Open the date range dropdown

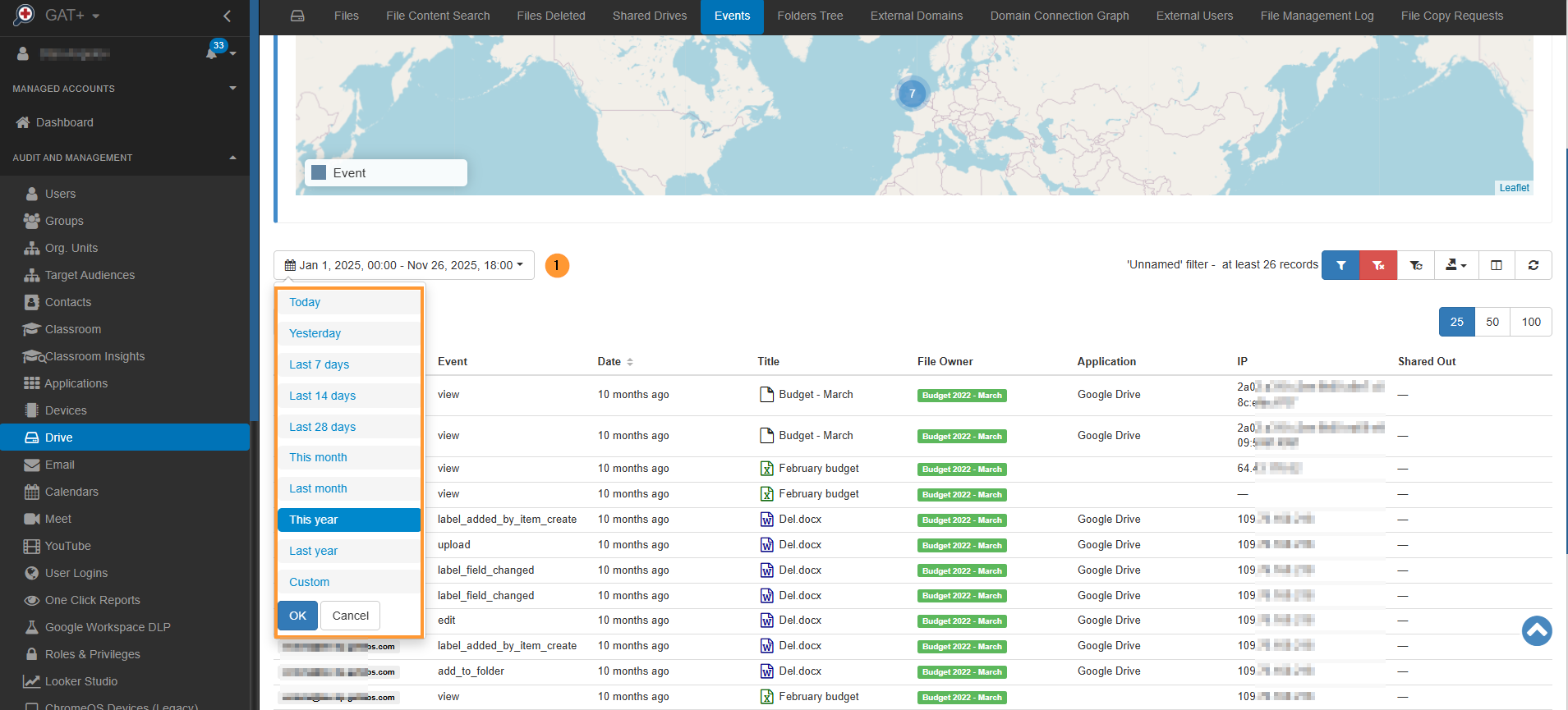point(403,265)
